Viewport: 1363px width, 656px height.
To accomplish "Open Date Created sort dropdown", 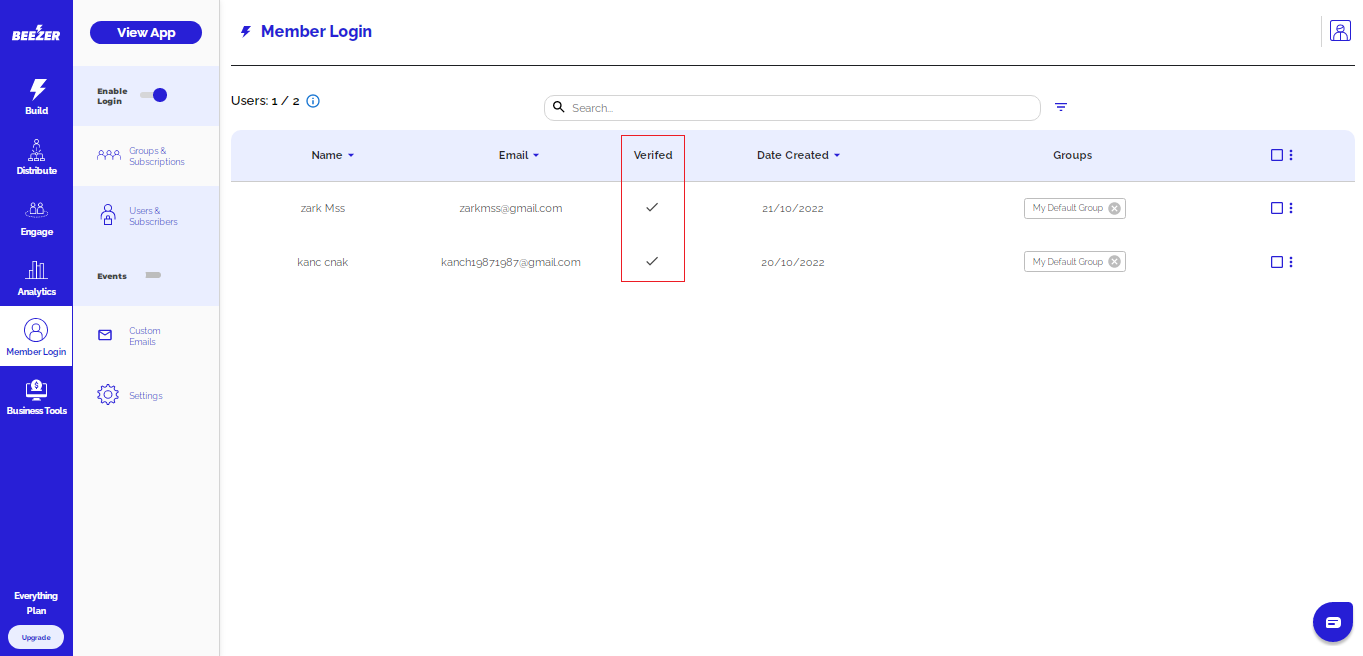I will pyautogui.click(x=837, y=156).
